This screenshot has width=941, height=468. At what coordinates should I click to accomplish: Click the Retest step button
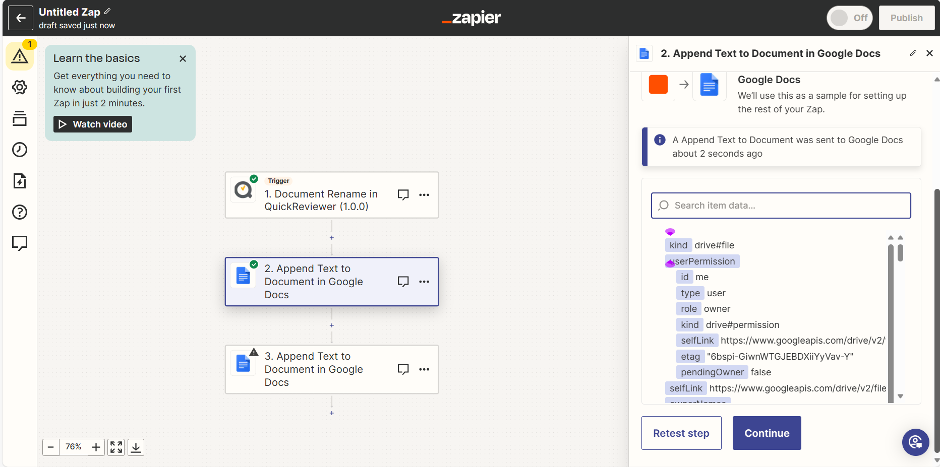pyautogui.click(x=681, y=433)
